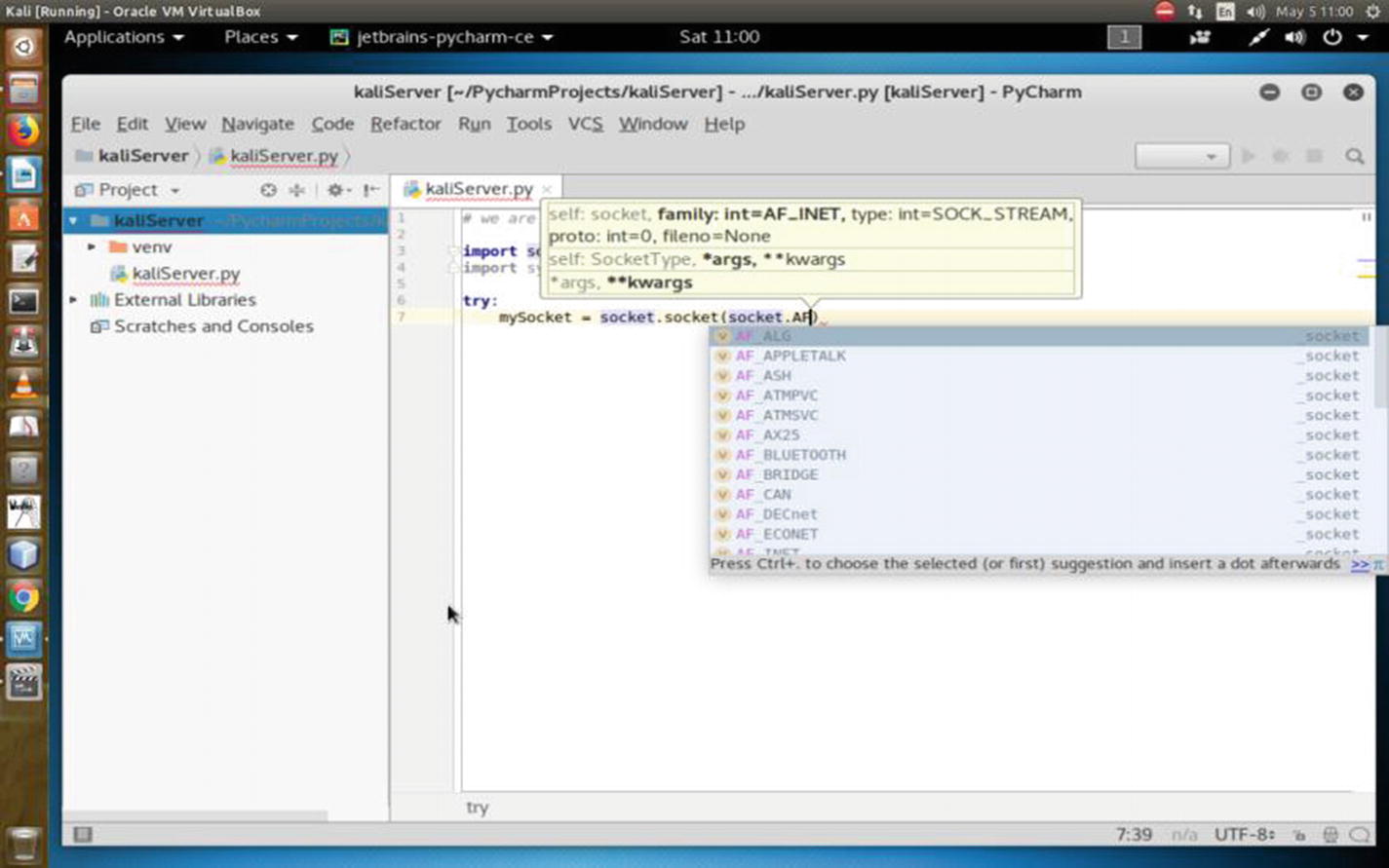Click the PyCharm Stop square icon
The width and height of the screenshot is (1389, 868).
point(1314,156)
